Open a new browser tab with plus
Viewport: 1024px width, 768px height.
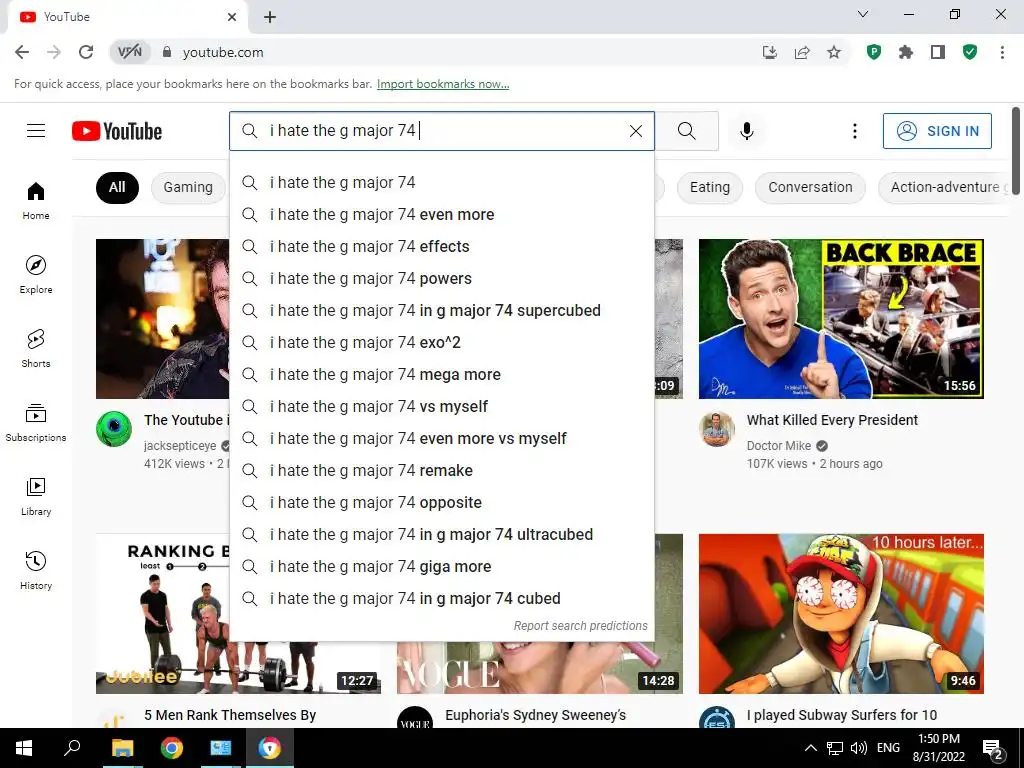pos(270,17)
